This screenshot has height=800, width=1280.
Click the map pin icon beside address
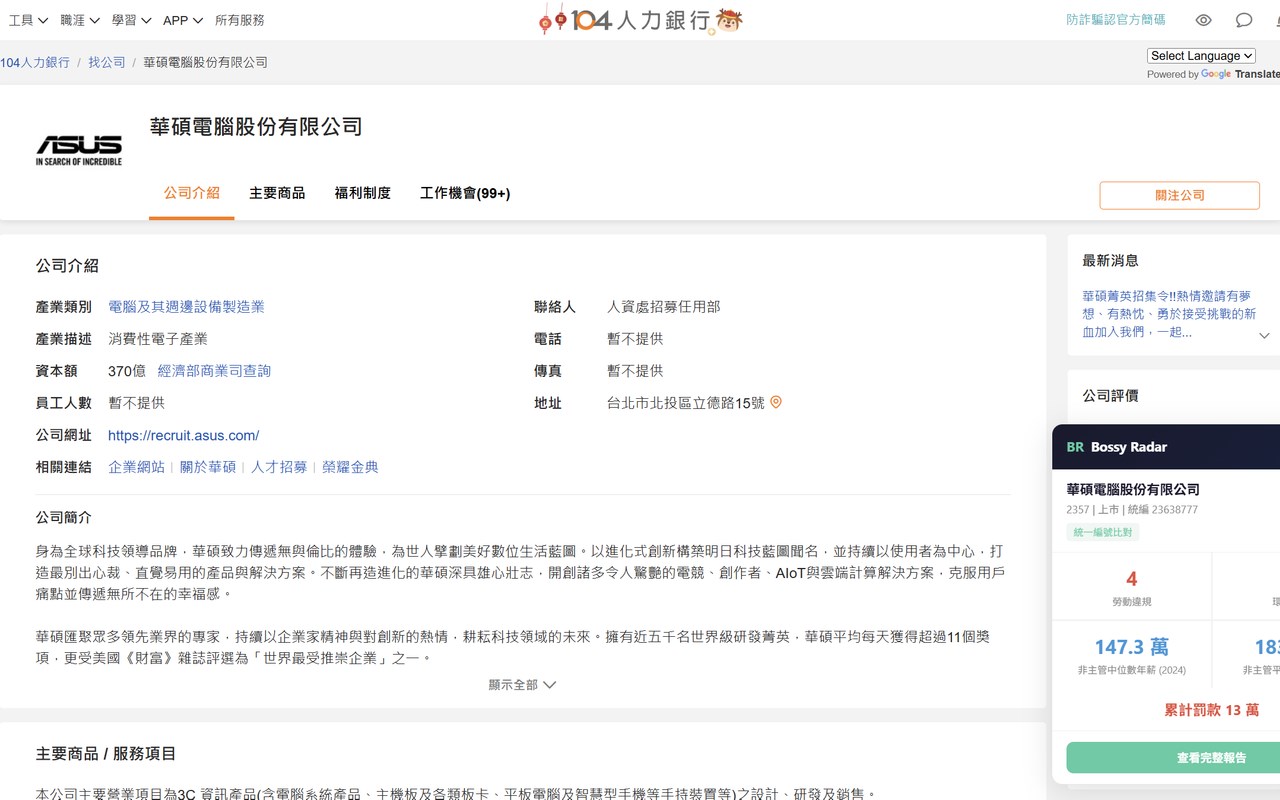(x=776, y=402)
